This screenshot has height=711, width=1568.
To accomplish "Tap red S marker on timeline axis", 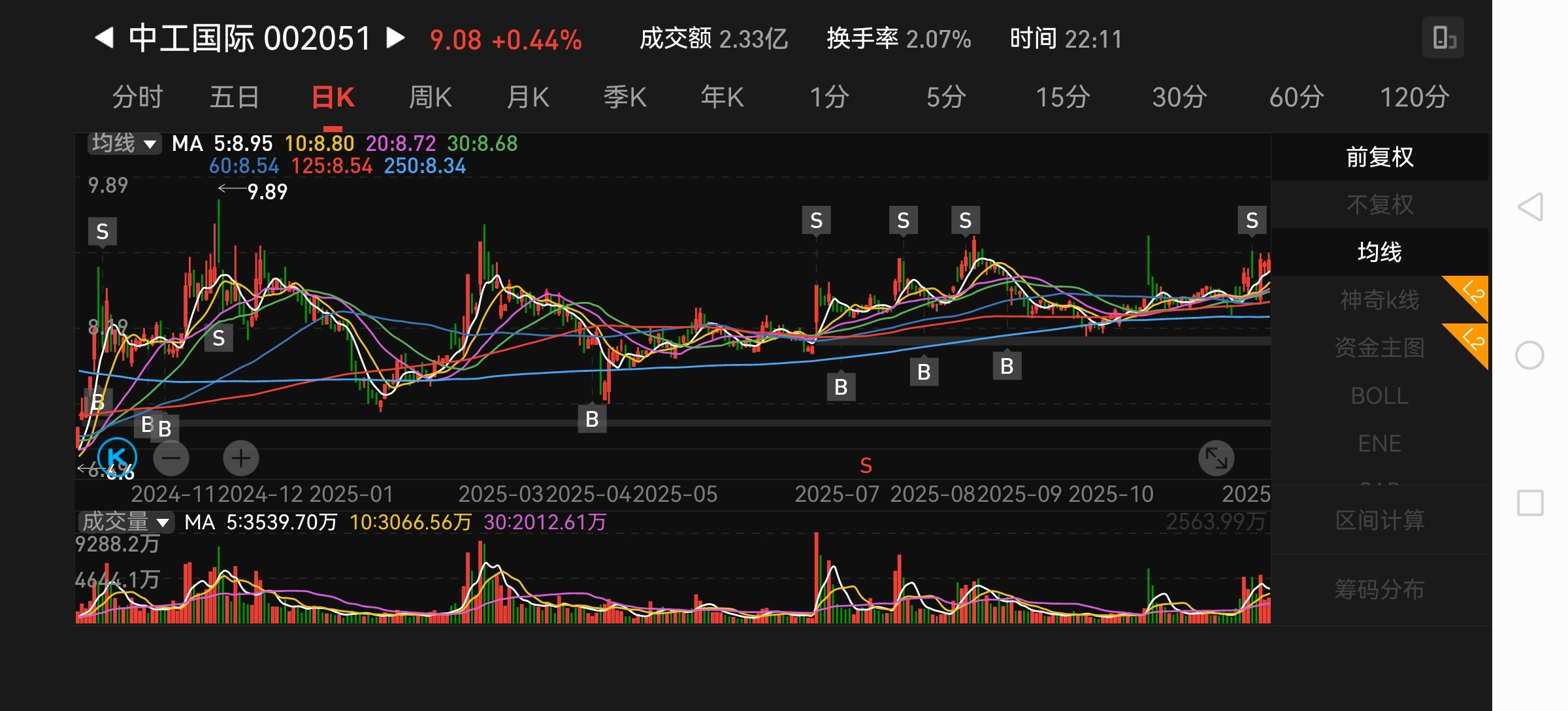I will [866, 466].
